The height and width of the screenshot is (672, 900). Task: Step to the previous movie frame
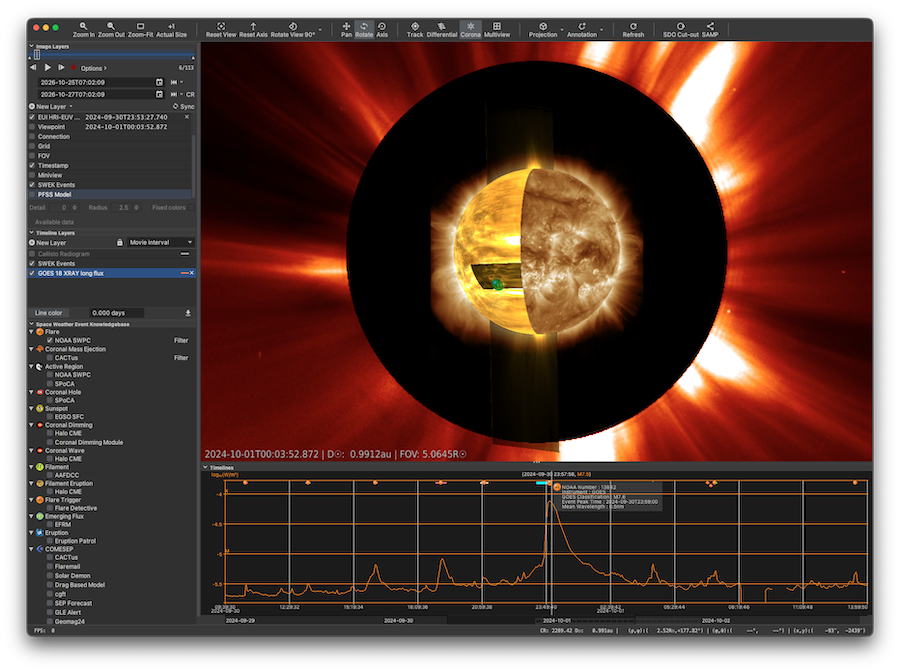tap(33, 68)
